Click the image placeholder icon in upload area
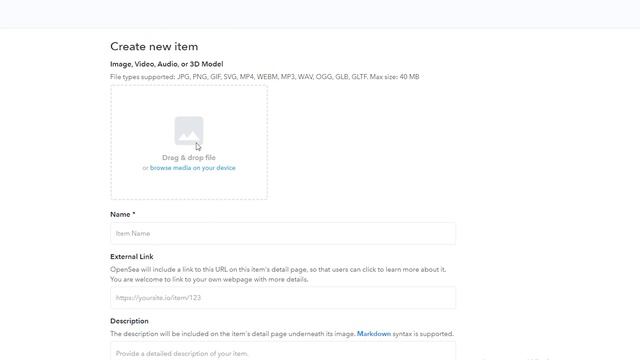The image size is (640, 360). pos(189,131)
